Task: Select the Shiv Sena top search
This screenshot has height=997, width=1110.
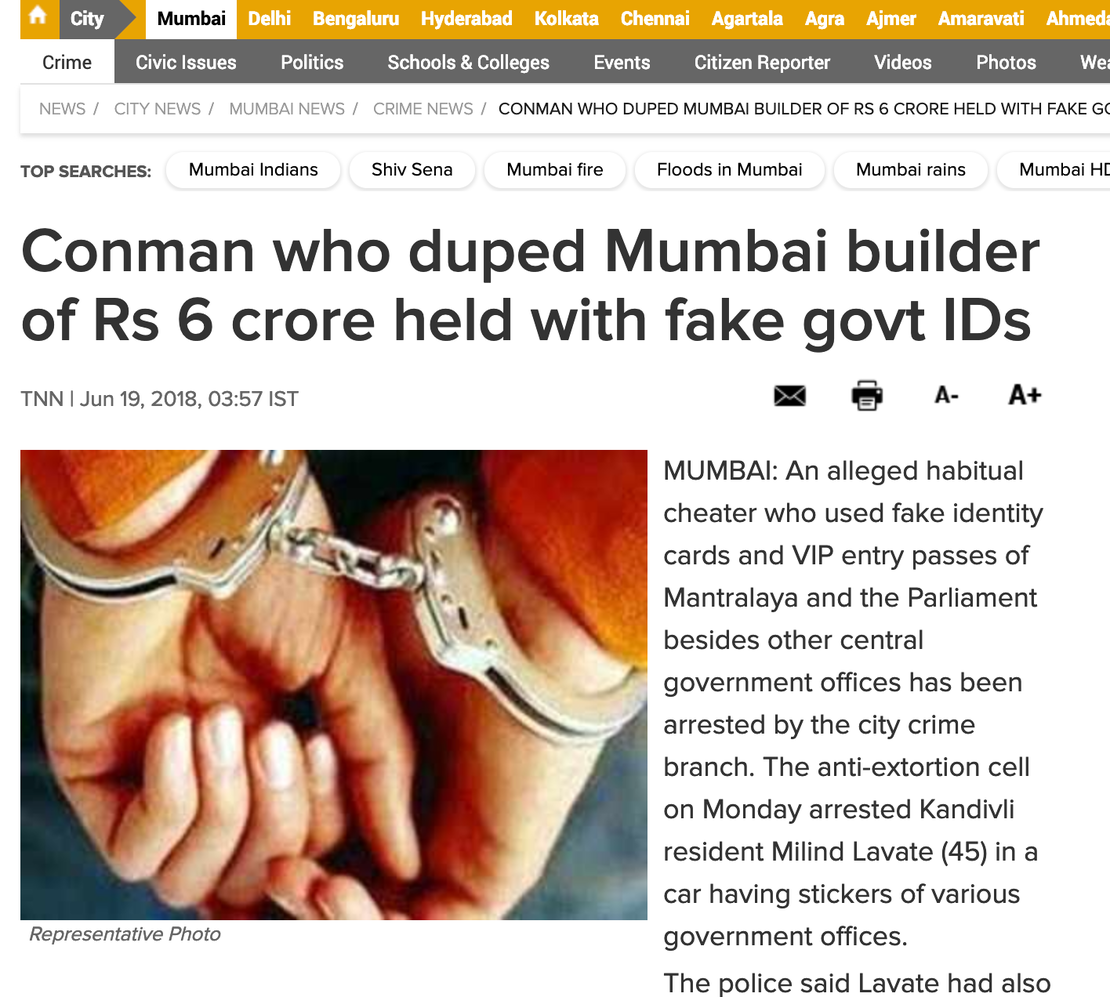Action: pyautogui.click(x=411, y=170)
